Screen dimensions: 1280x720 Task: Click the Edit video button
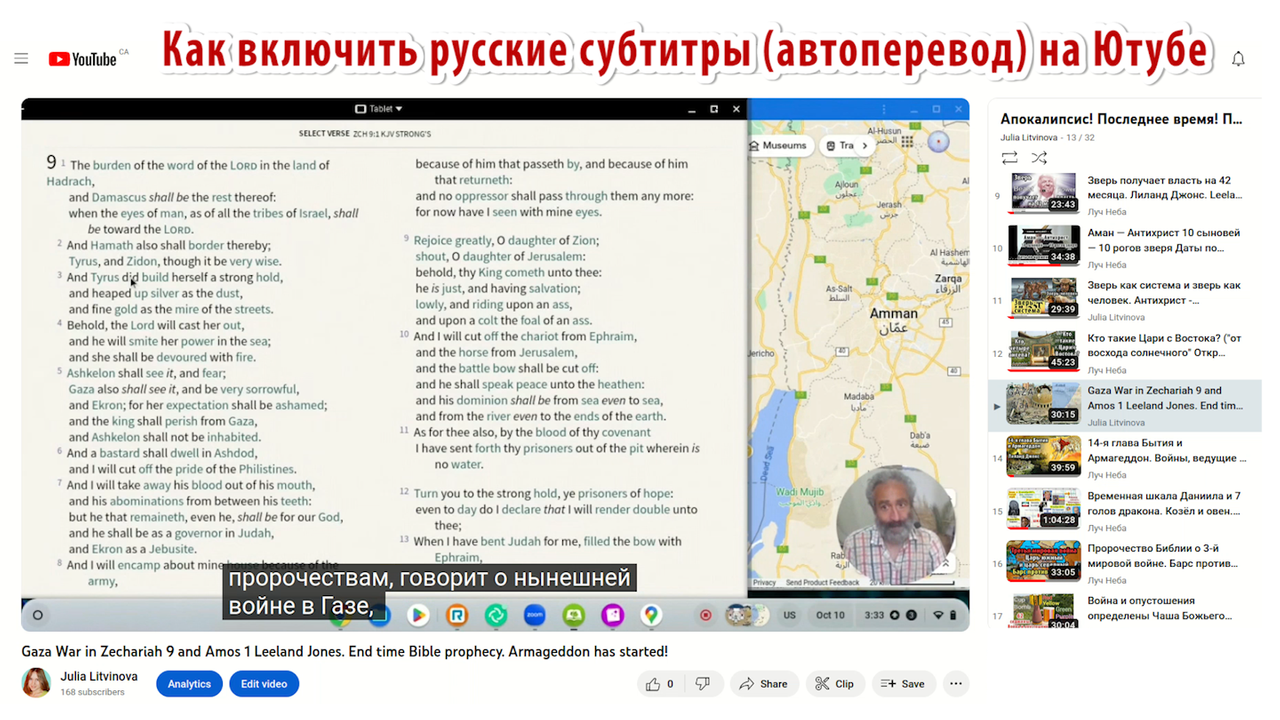[264, 684]
